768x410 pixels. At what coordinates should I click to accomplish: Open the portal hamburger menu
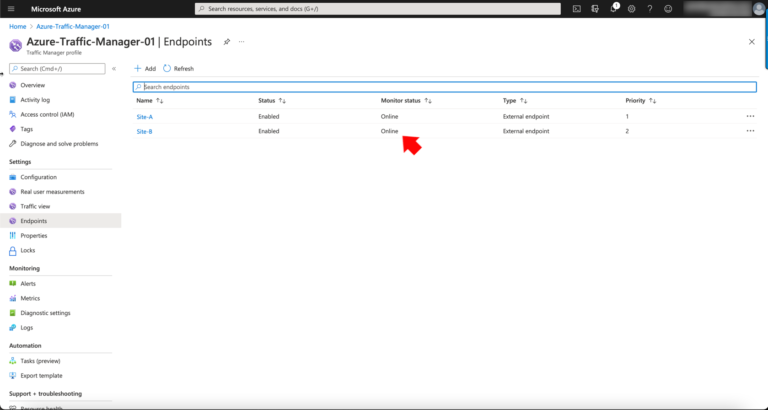pos(11,9)
